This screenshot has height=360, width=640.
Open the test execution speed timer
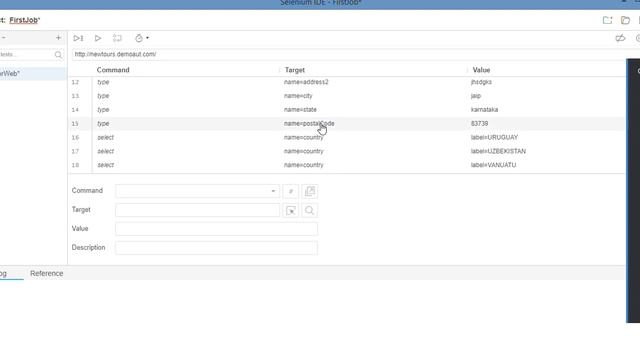[x=139, y=38]
